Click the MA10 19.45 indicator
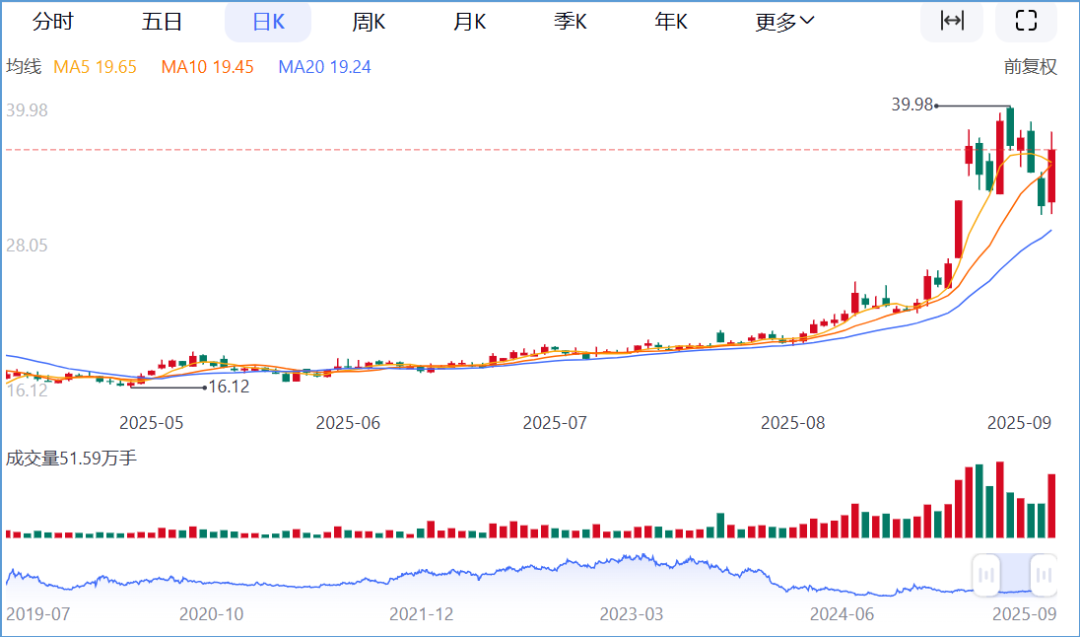Image resolution: width=1080 pixels, height=637 pixels. [x=207, y=67]
